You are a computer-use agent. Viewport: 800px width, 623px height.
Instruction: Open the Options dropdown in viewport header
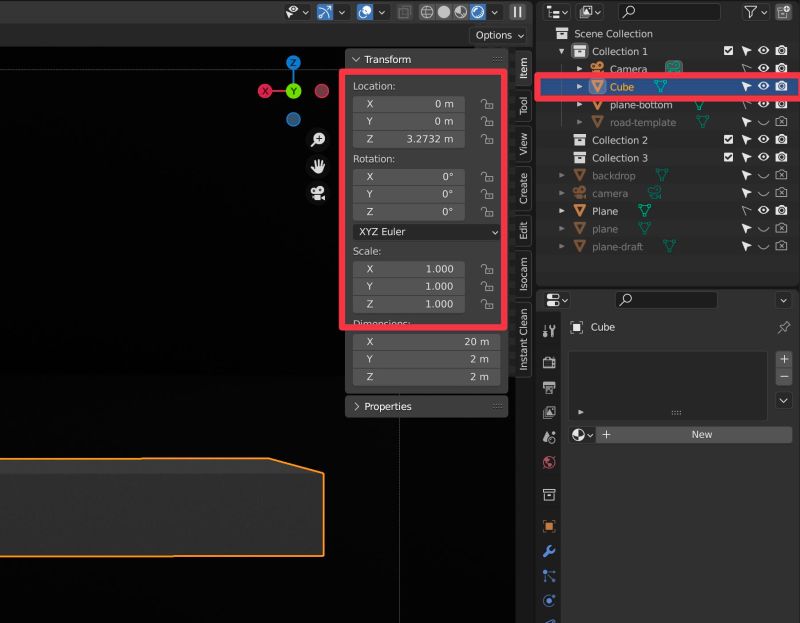[x=497, y=35]
